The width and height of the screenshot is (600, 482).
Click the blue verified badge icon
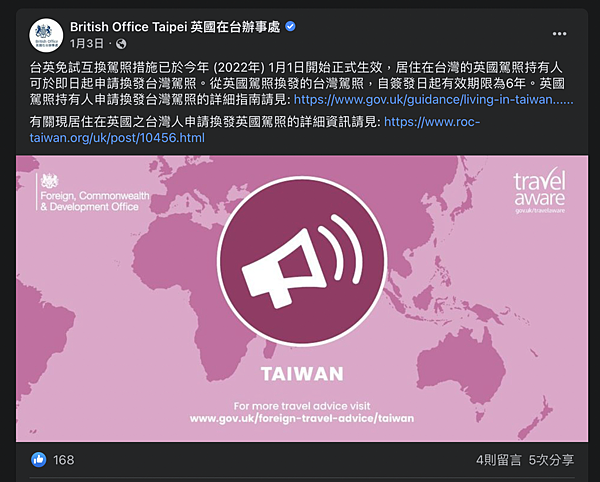tap(290, 27)
